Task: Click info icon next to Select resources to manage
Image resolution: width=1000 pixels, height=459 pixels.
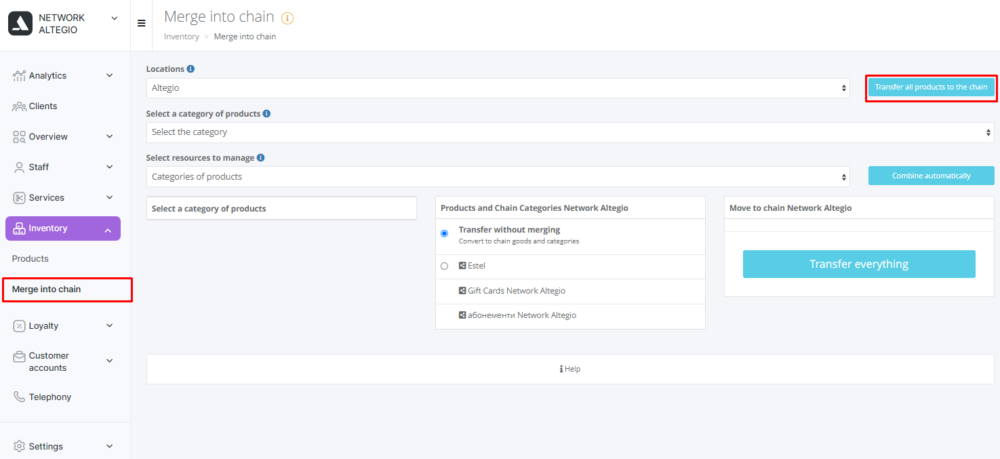Action: tap(261, 157)
